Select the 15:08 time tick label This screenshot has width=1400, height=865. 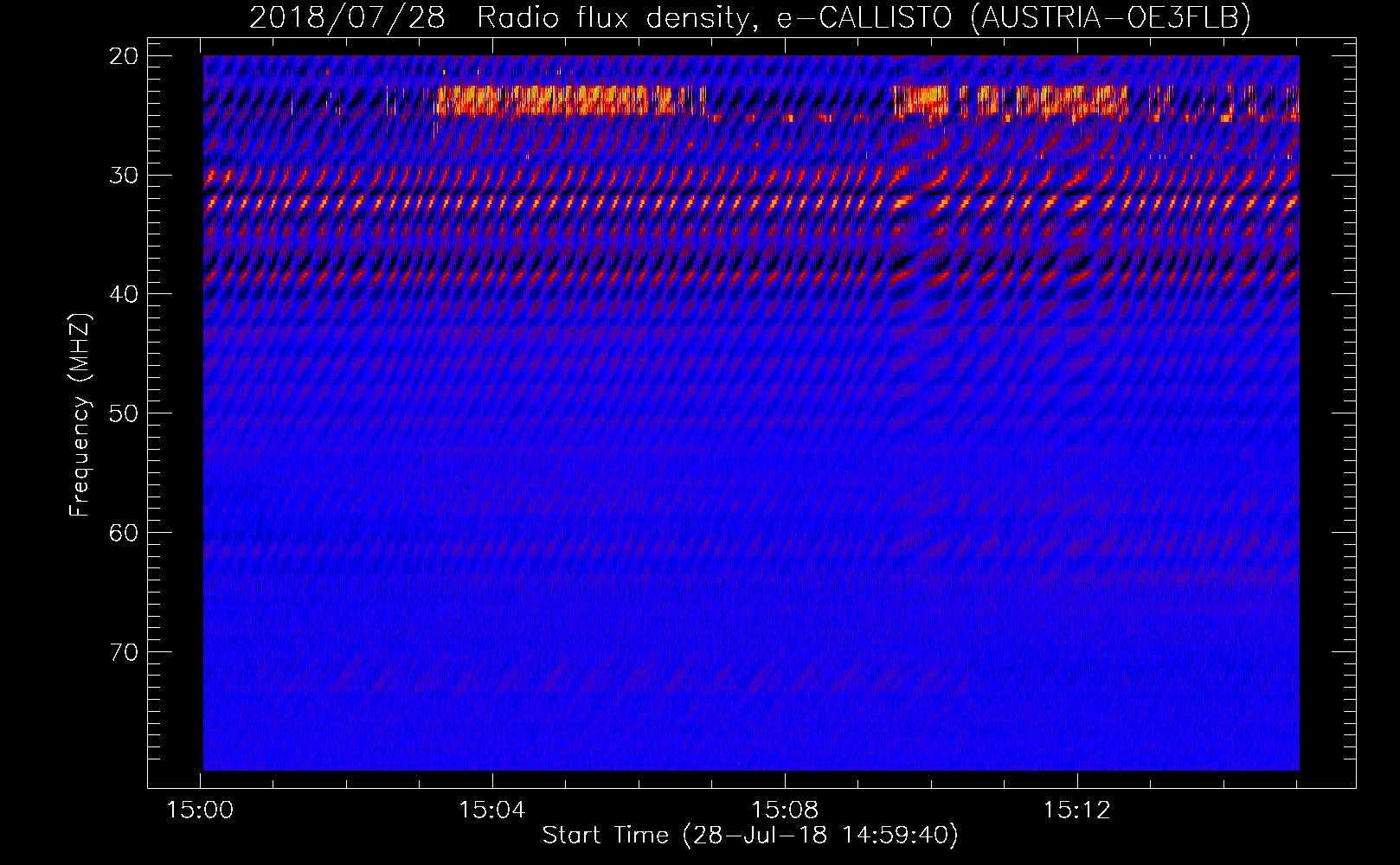pos(785,811)
